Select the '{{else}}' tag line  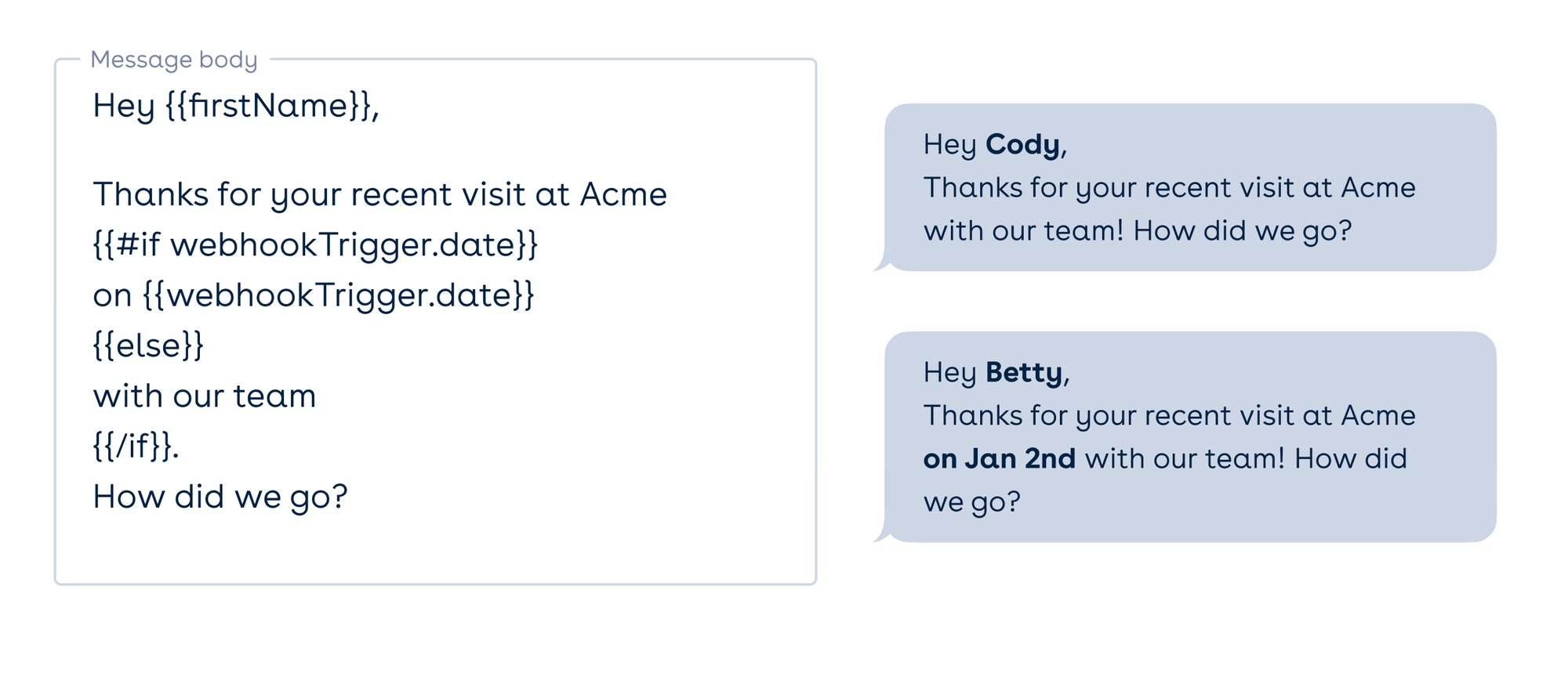click(148, 346)
